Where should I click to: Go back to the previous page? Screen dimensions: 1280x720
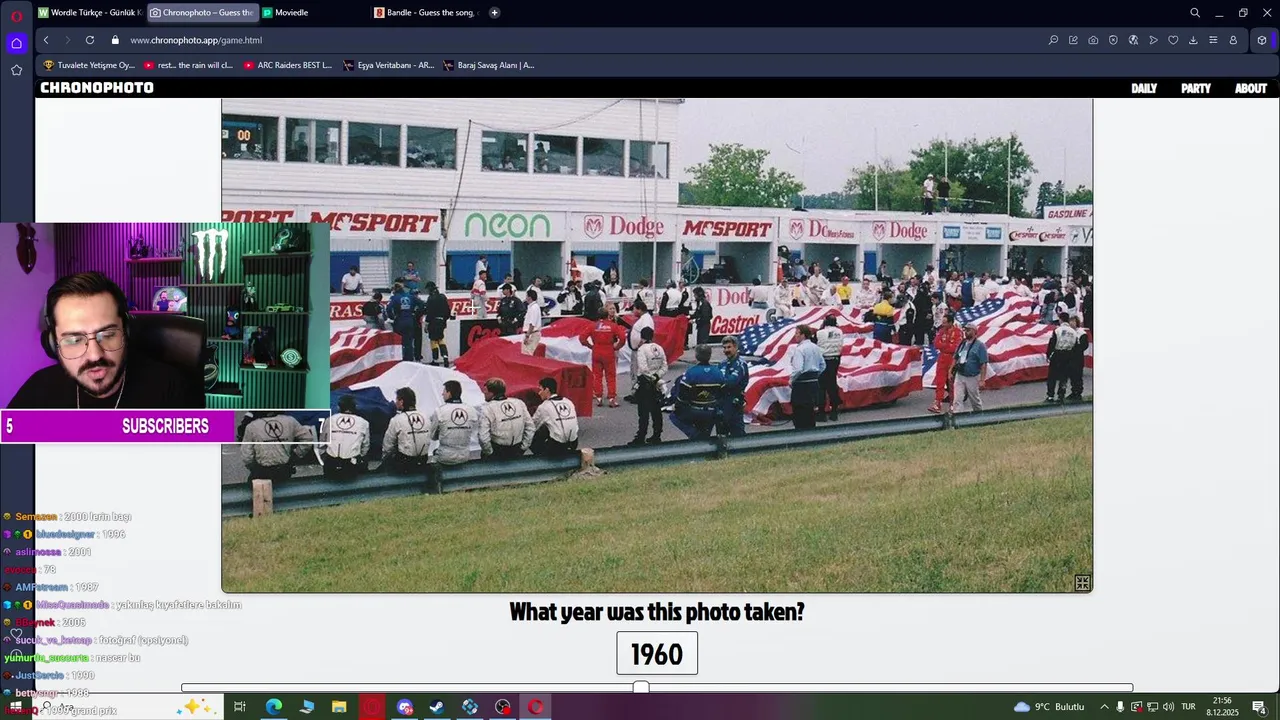46,40
